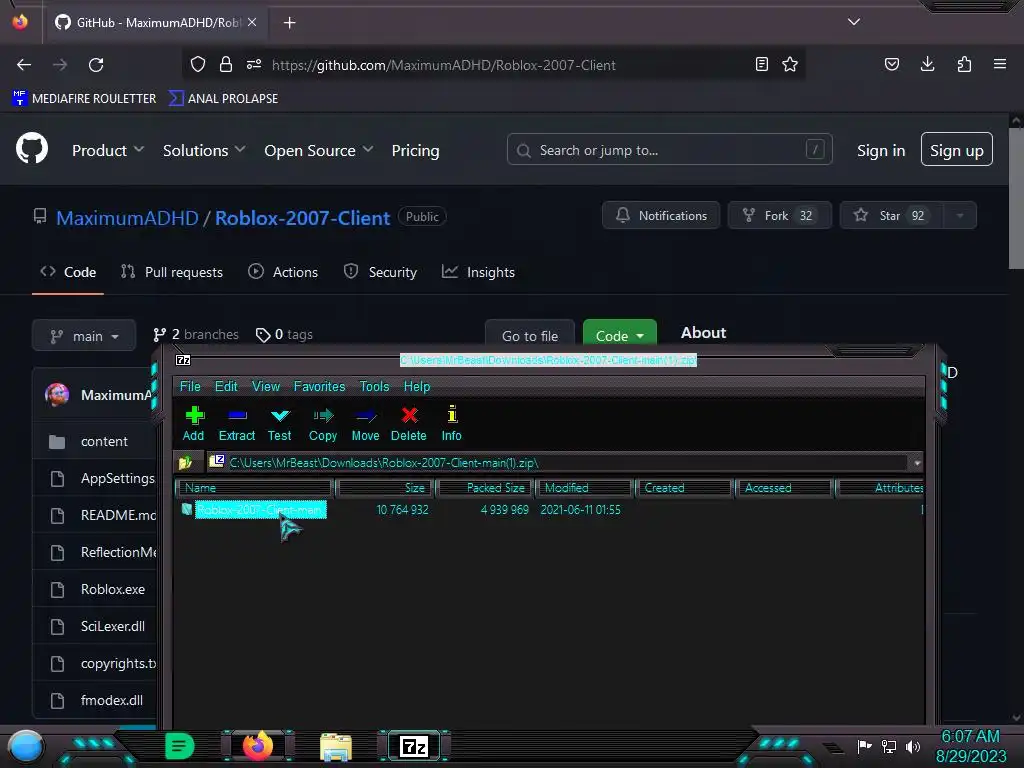Sort by Packed Size column header
This screenshot has height=768, width=1024.
[x=486, y=488]
